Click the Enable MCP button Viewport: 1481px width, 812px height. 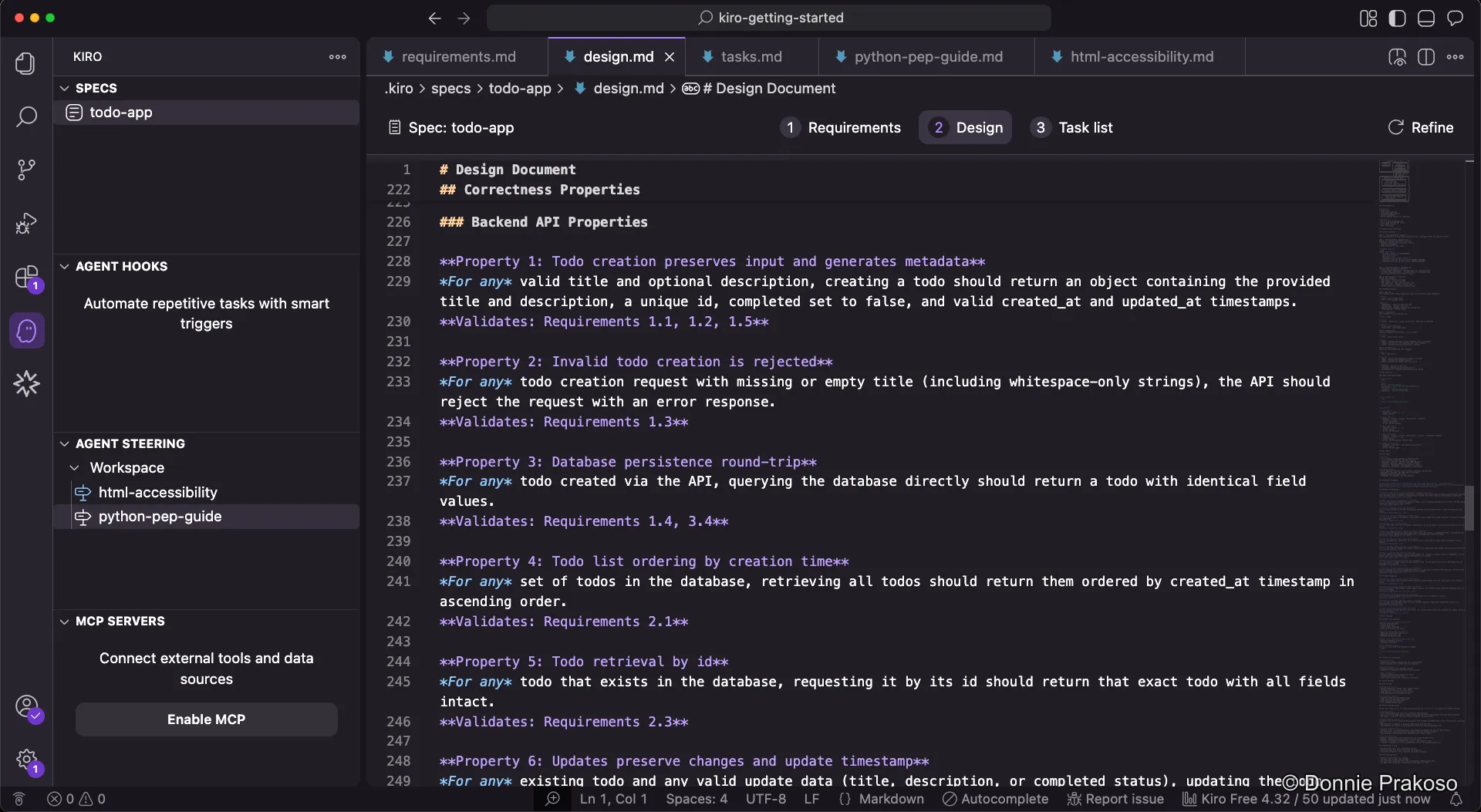coord(206,719)
